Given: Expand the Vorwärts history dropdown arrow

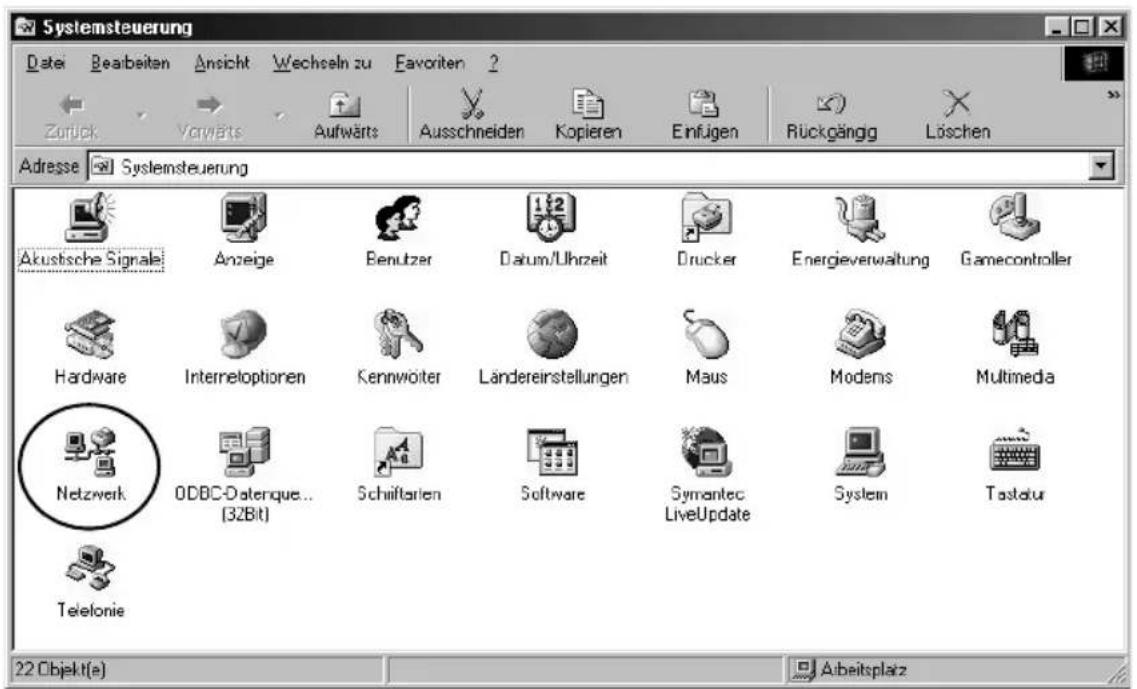Looking at the screenshot, I should click(279, 115).
